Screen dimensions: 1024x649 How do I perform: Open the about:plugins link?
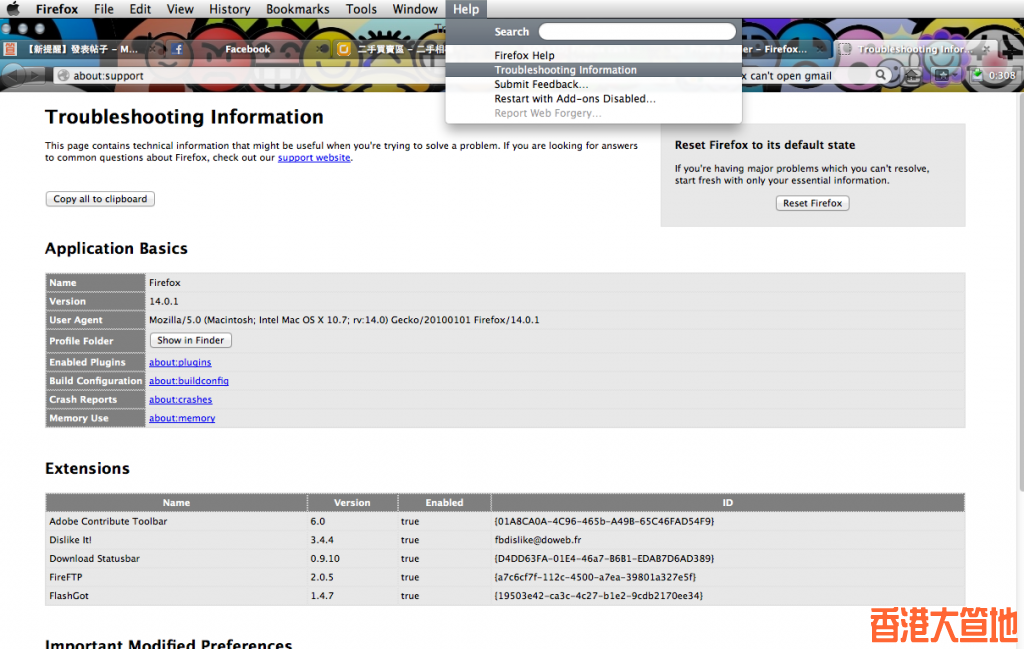(180, 362)
